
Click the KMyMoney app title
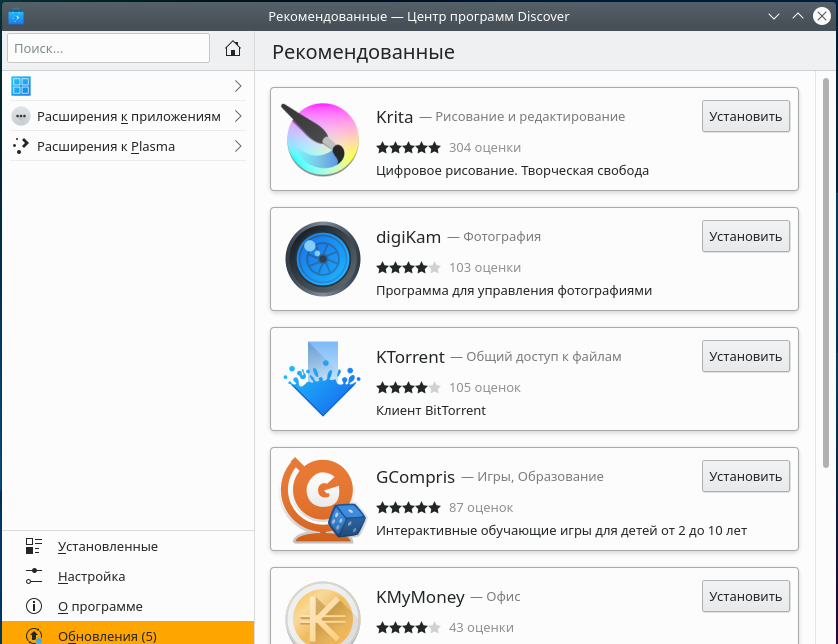tap(420, 597)
